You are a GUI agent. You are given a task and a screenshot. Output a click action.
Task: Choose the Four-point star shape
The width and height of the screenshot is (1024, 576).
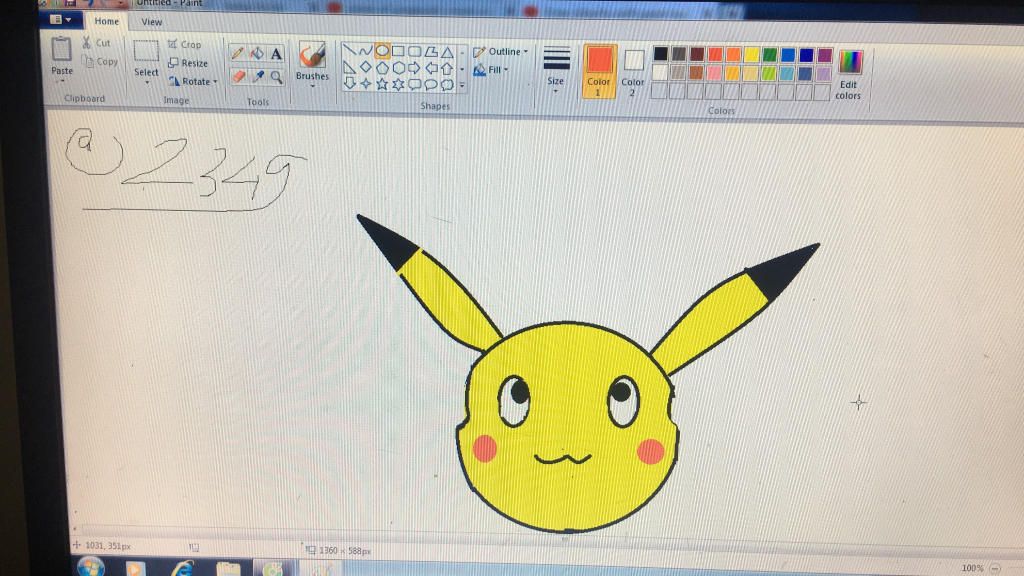[x=366, y=84]
